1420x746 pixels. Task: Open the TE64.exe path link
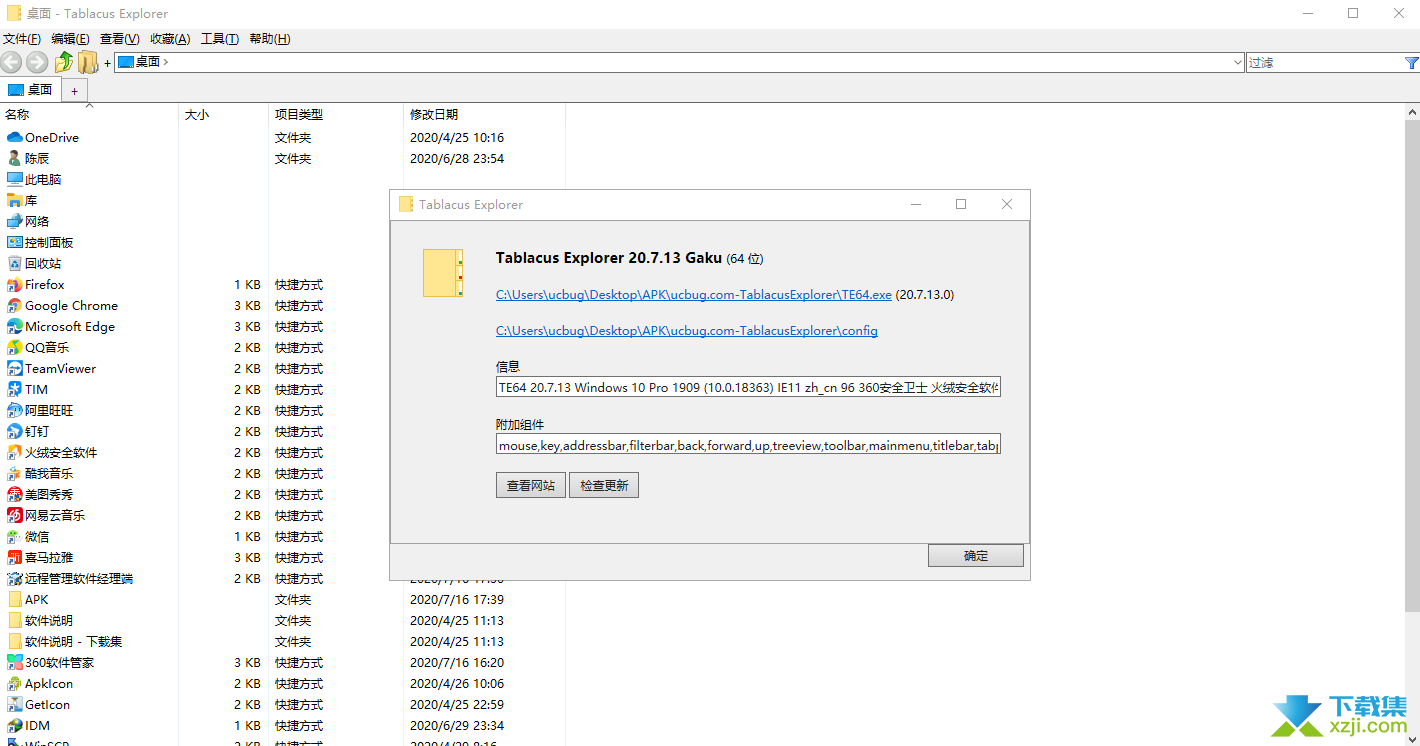pos(694,295)
